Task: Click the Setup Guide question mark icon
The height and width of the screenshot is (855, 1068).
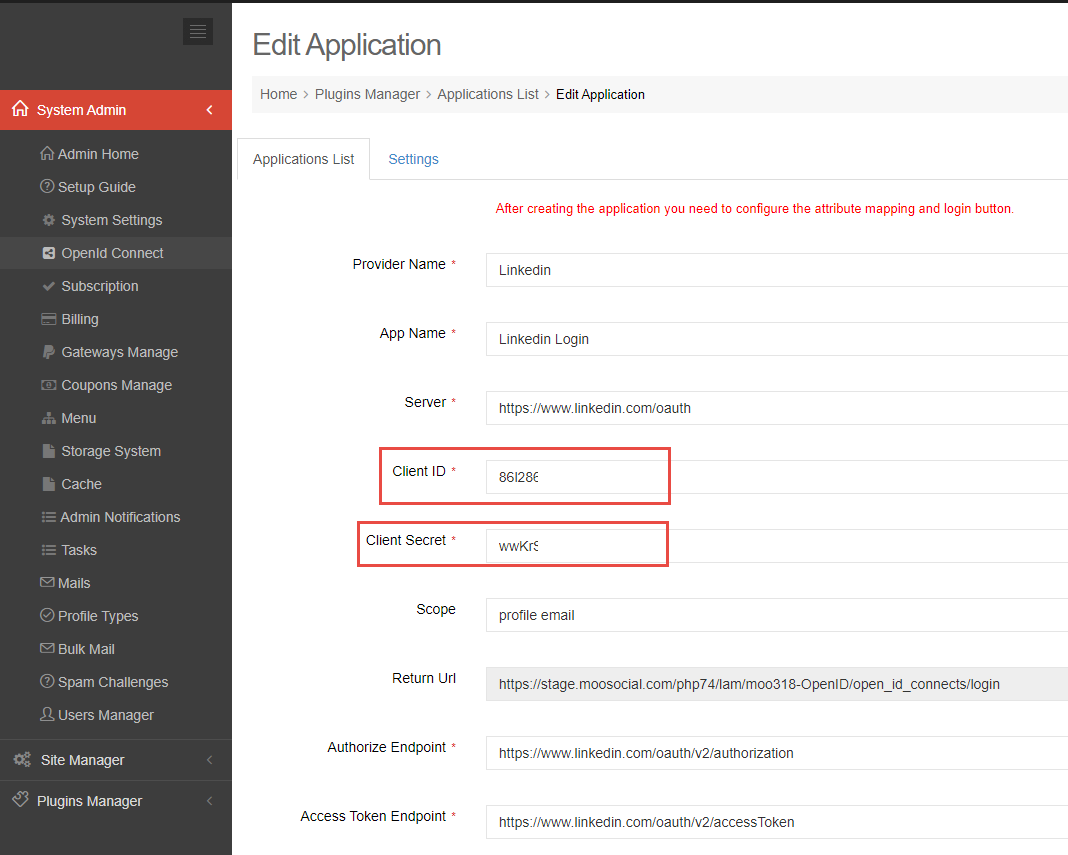Action: coord(47,186)
